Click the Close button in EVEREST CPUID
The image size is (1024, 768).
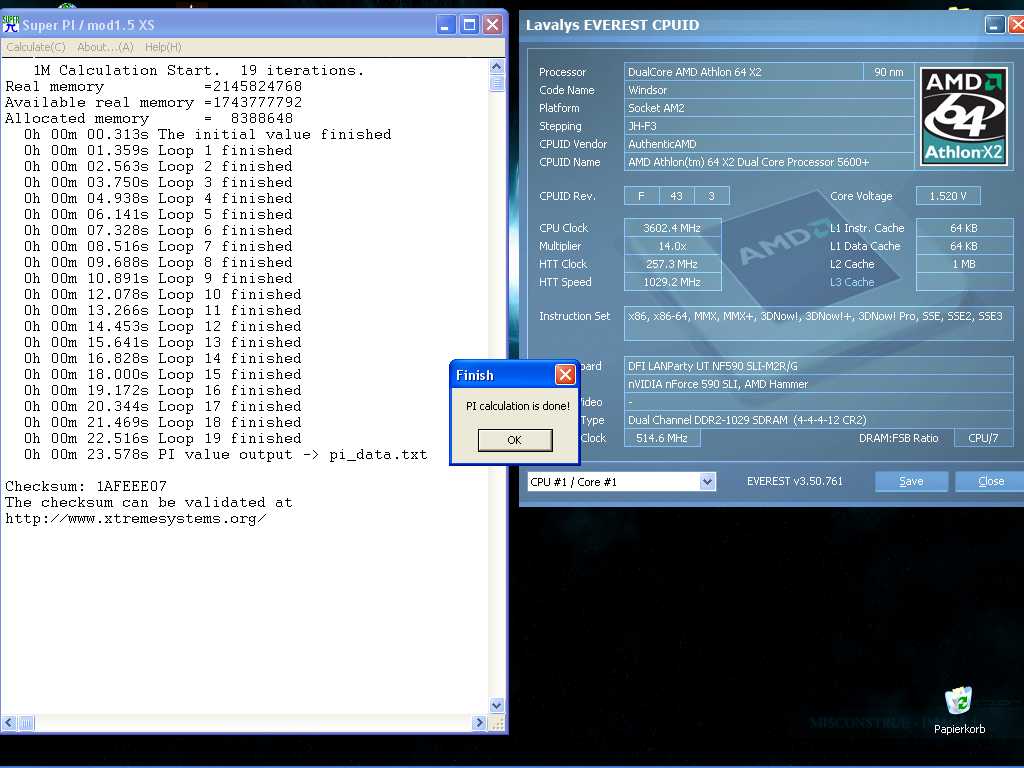click(990, 481)
